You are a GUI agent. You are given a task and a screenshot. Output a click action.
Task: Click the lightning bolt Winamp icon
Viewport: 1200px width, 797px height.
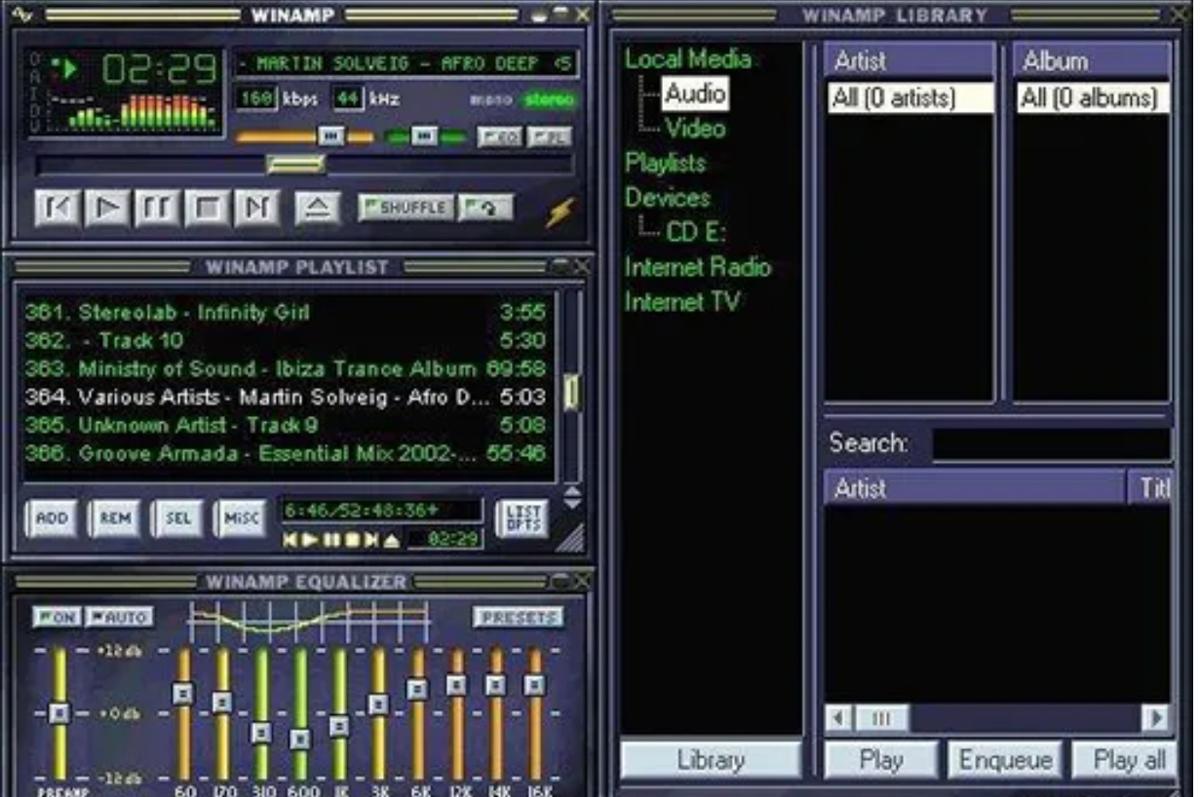[559, 212]
